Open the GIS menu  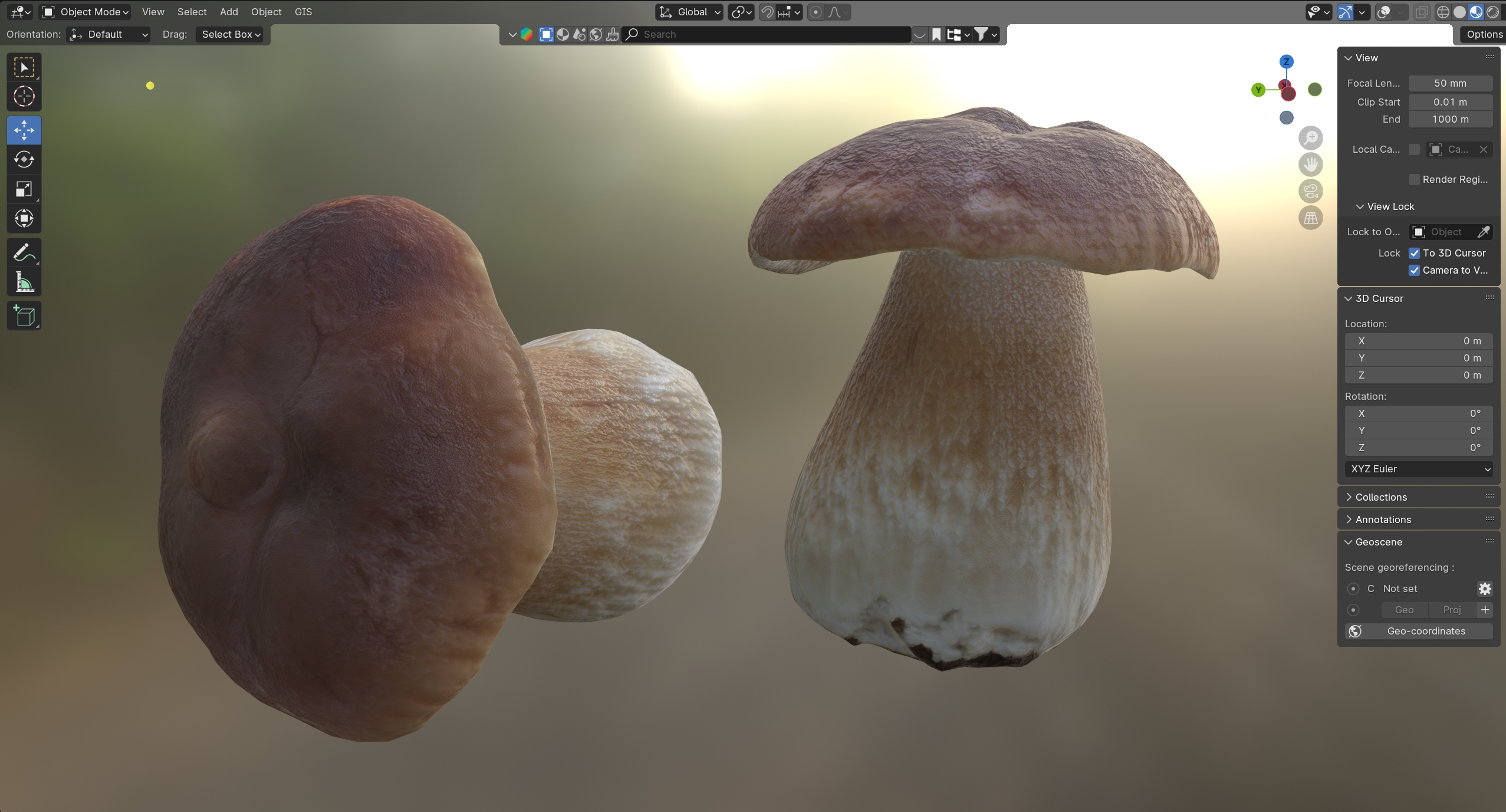[x=303, y=12]
